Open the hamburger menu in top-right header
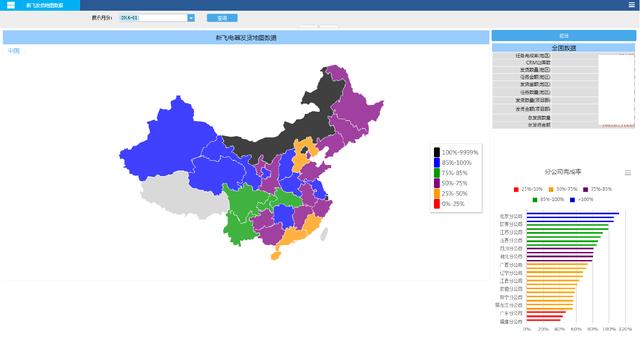Screen dimensions: 640x361 tap(631, 5)
